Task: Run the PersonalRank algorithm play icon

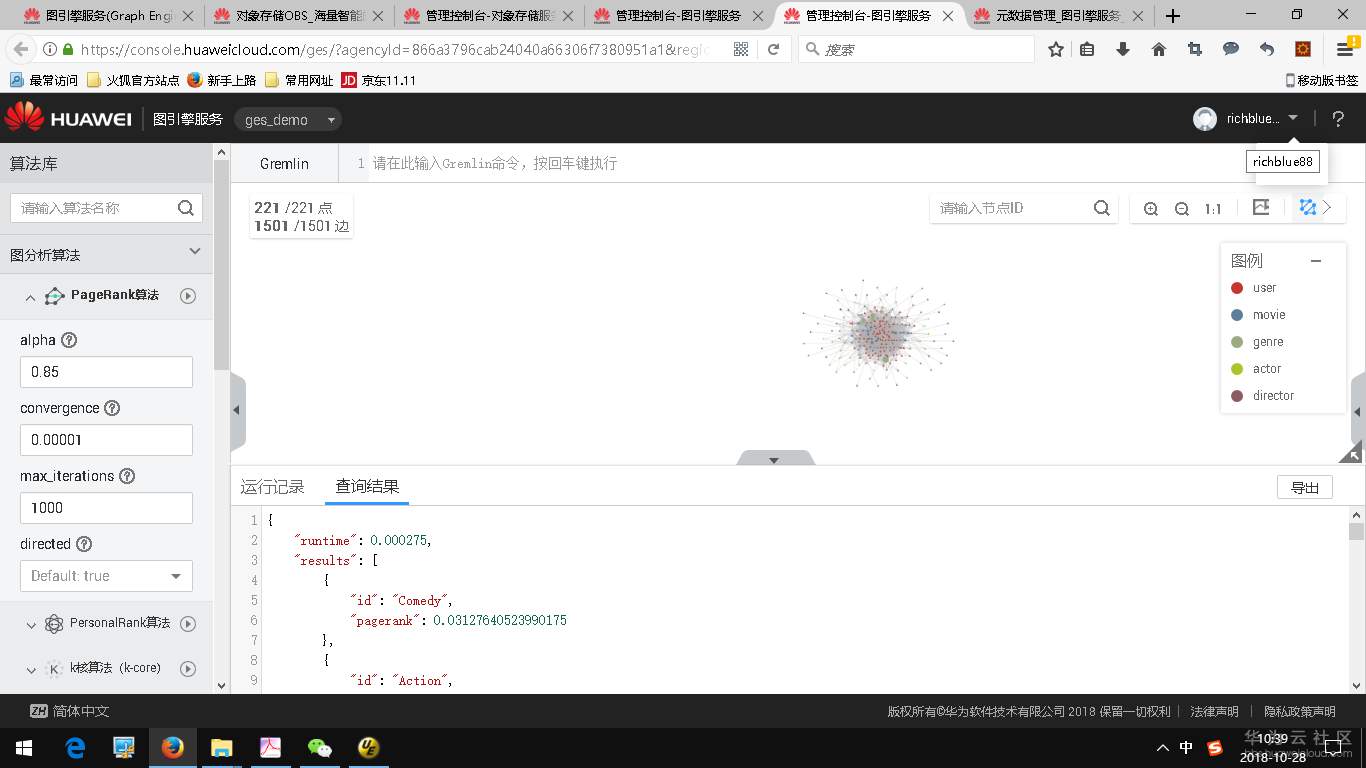Action: pos(188,623)
